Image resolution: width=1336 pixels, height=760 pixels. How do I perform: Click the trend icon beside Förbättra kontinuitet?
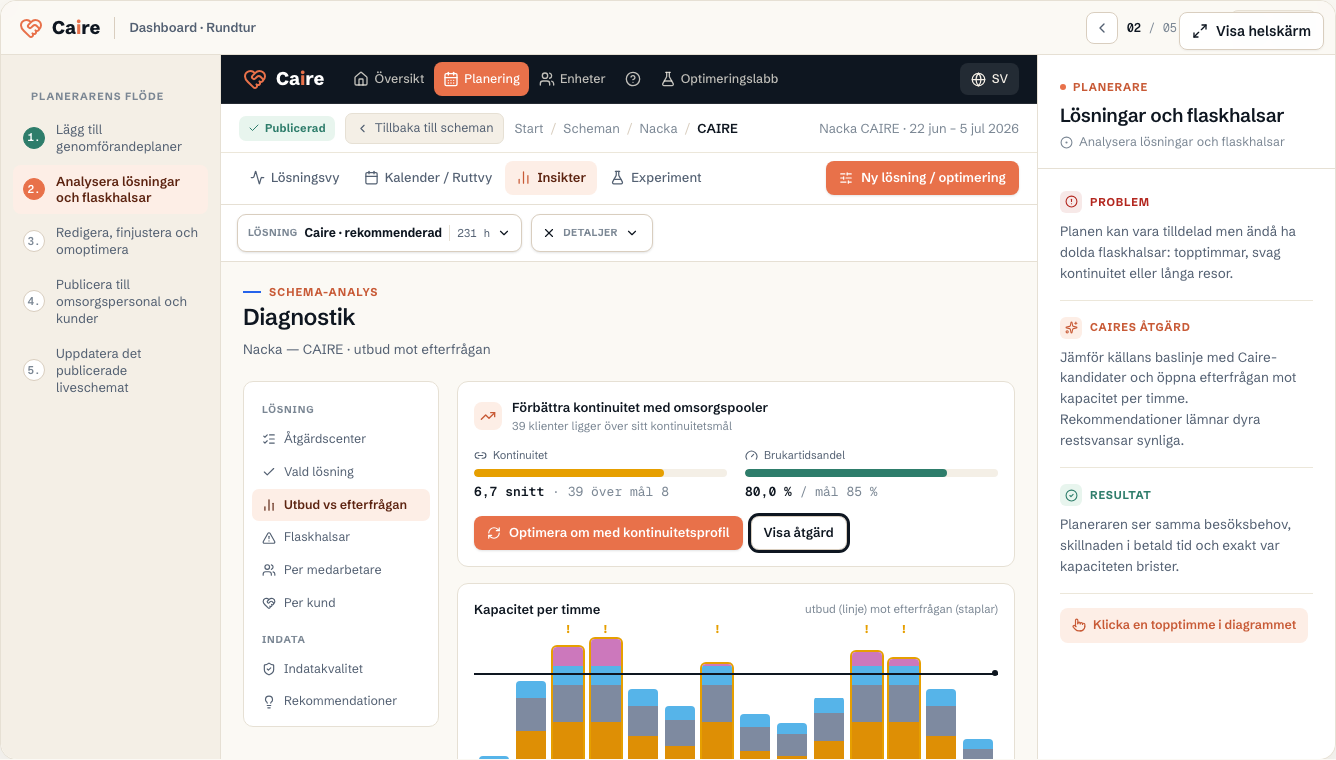488,415
